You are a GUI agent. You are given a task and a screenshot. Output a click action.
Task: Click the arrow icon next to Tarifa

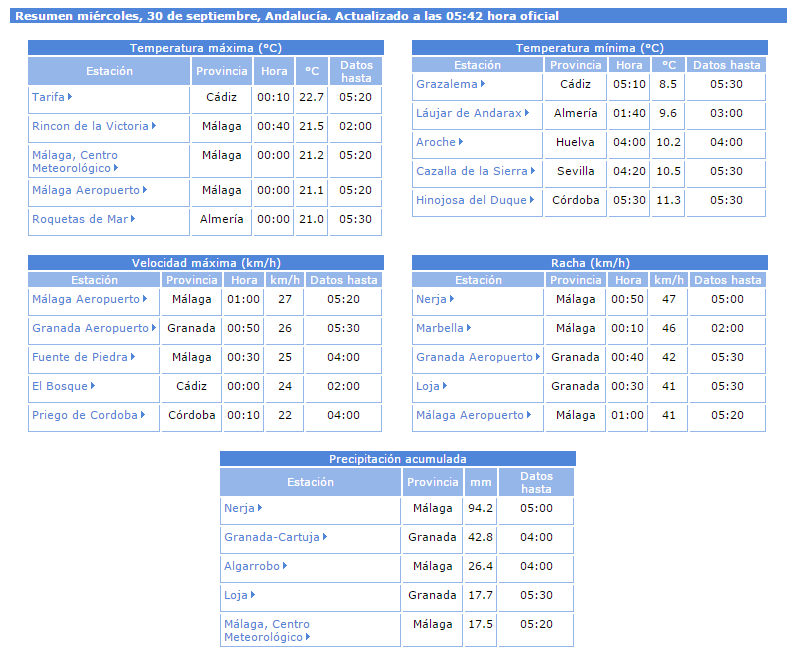[x=70, y=98]
